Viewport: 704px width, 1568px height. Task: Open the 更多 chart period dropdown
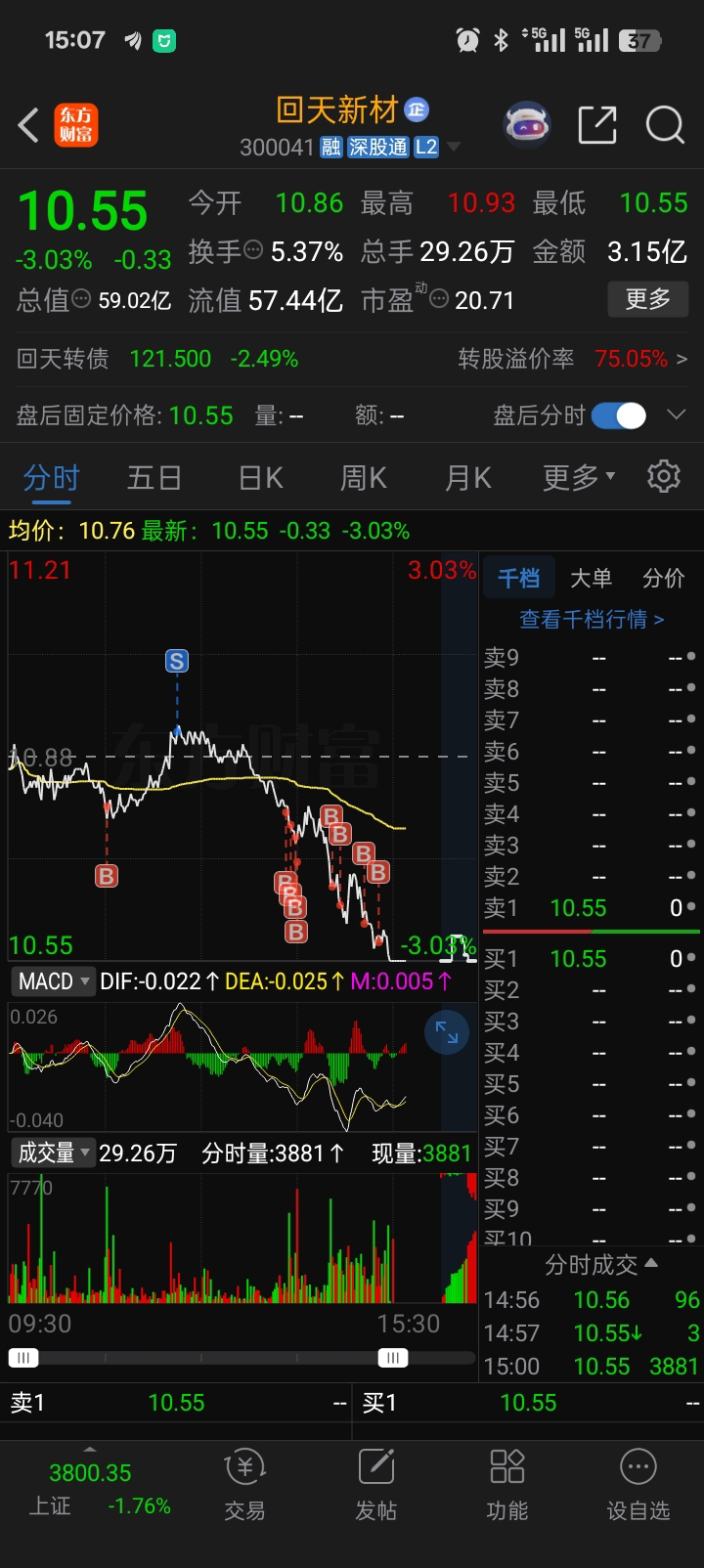tap(579, 477)
